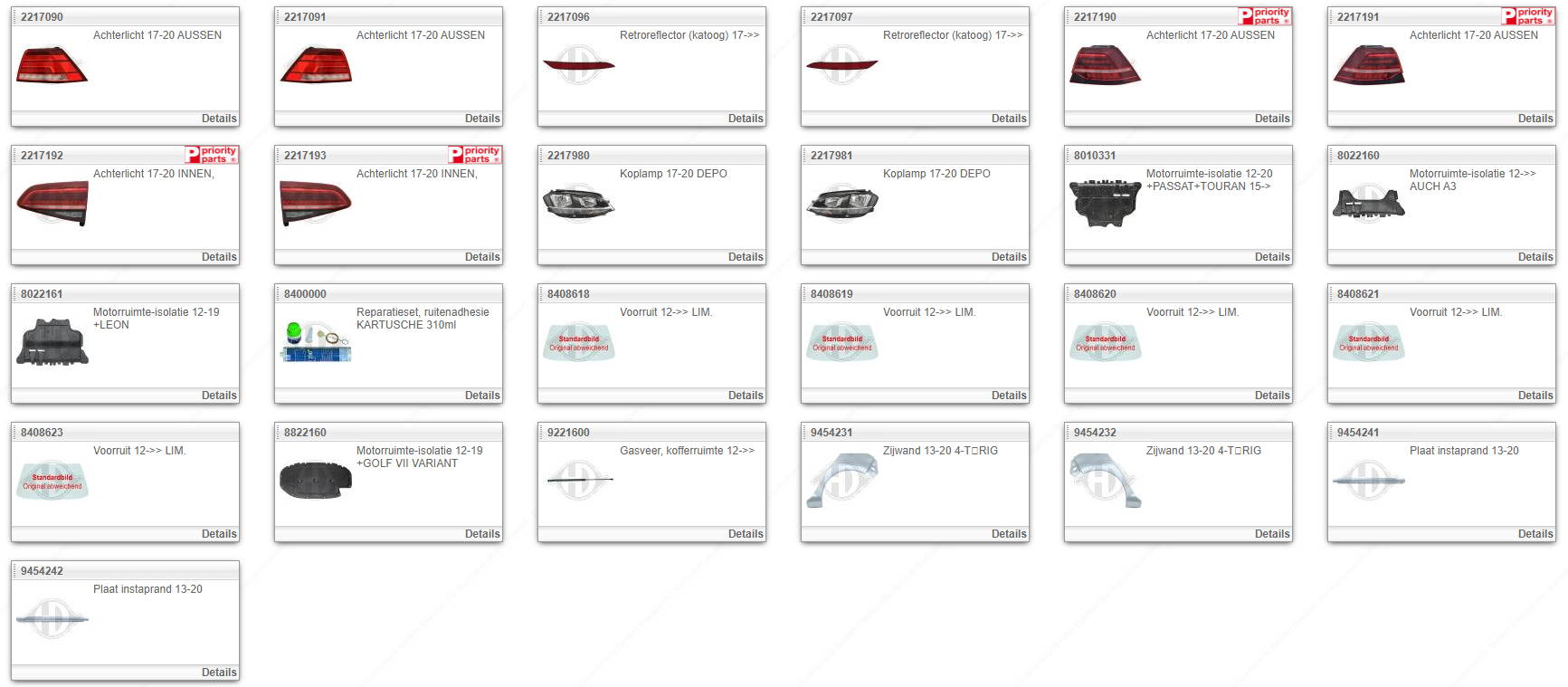
Task: Select the priority parts logo on item 2217192
Action: click(x=211, y=155)
